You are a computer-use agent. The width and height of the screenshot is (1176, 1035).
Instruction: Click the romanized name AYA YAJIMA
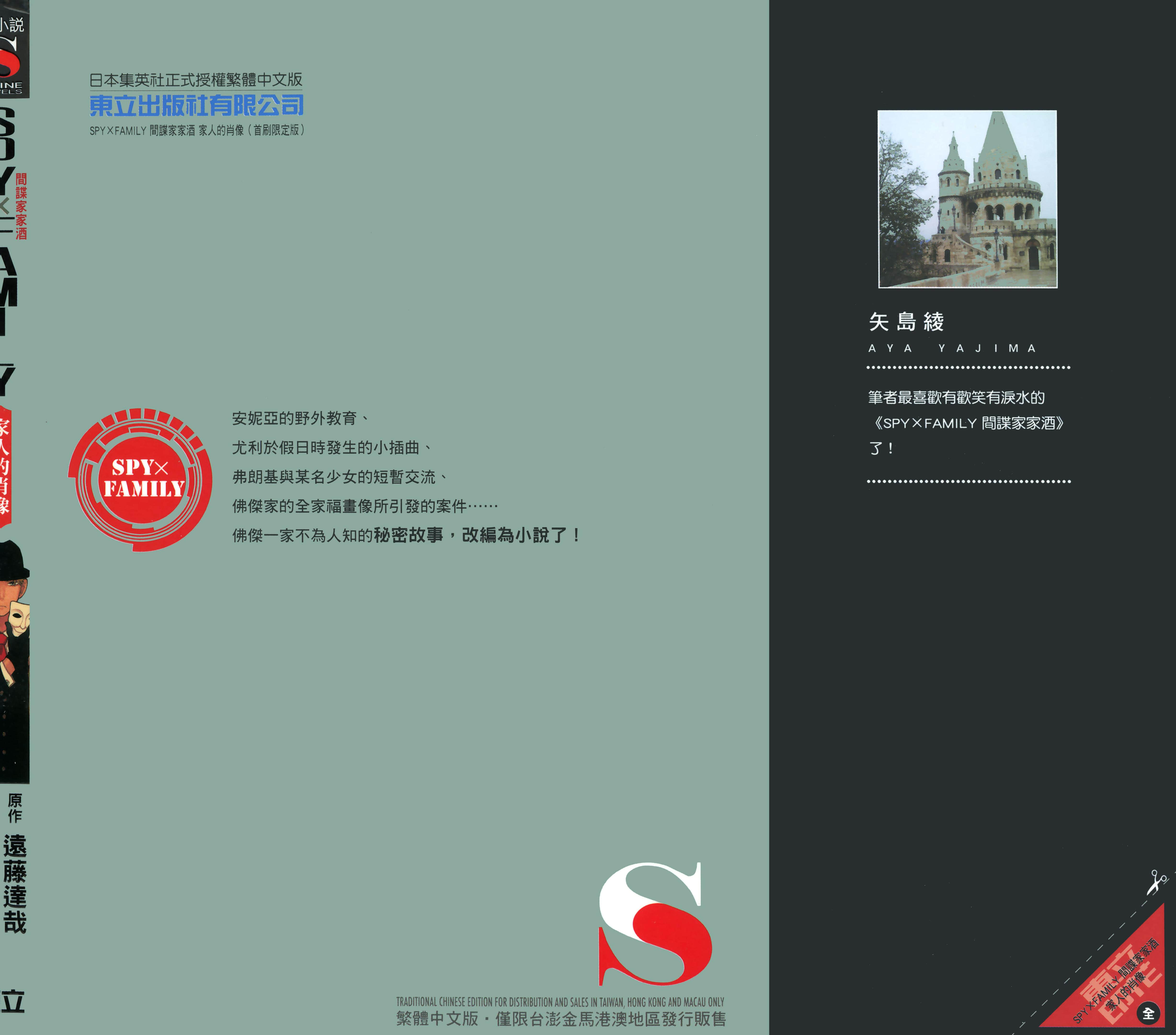click(952, 348)
